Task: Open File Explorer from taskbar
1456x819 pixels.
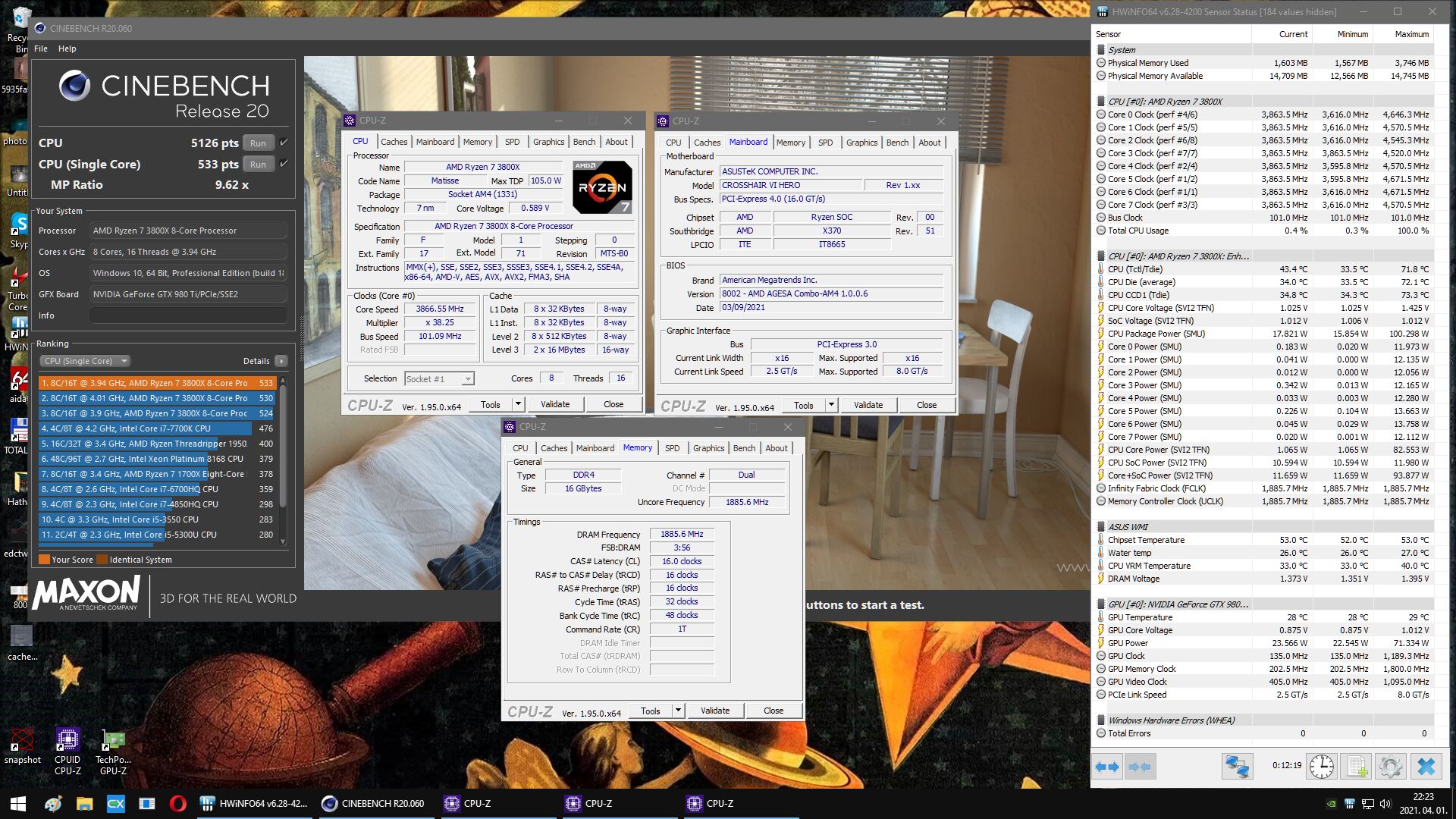Action: [84, 804]
